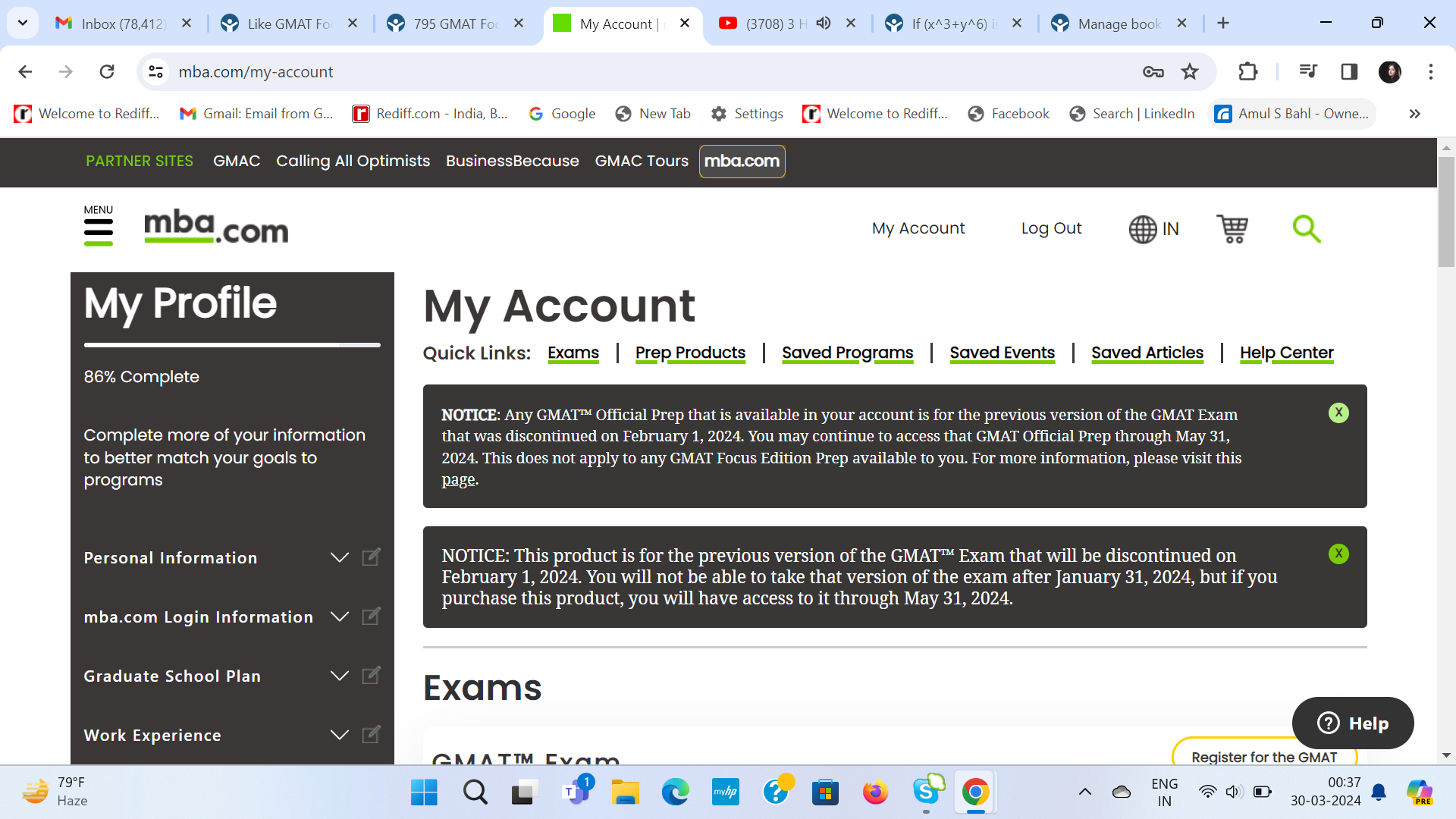Edit Personal Information with pencil icon
The image size is (1456, 819).
(x=371, y=557)
